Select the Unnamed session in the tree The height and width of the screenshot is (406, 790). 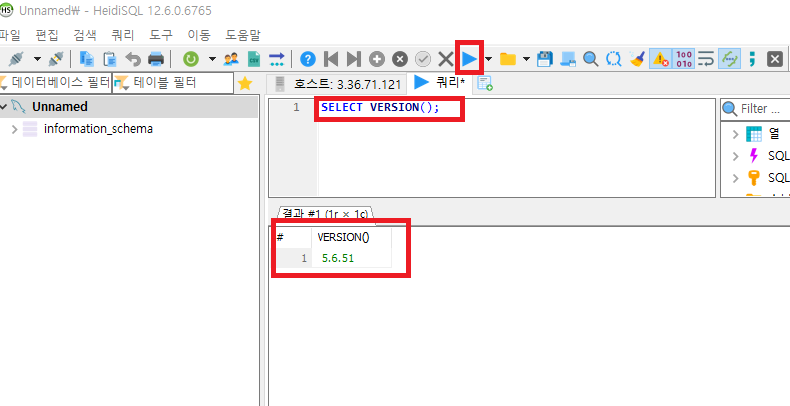tap(59, 107)
